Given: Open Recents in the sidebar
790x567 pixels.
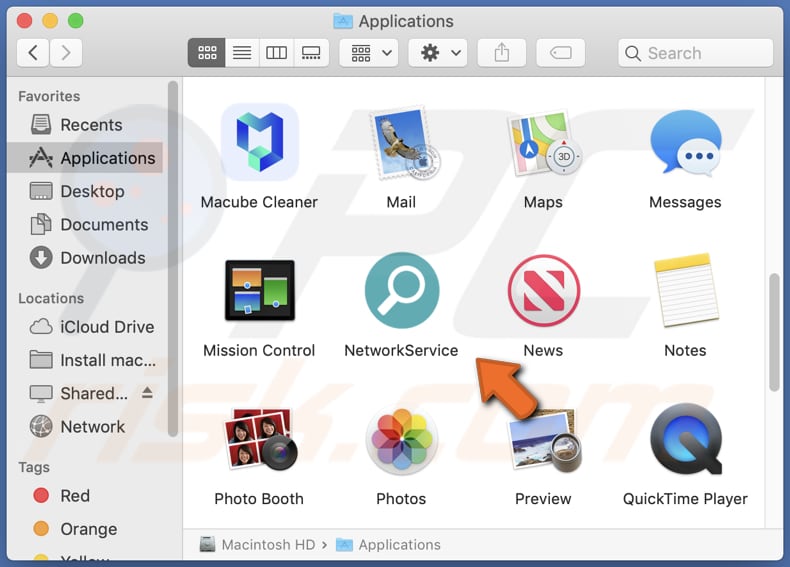Looking at the screenshot, I should coord(85,124).
